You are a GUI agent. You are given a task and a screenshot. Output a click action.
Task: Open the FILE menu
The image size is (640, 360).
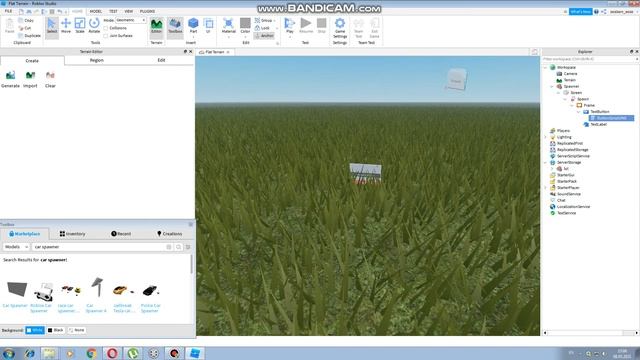8,11
